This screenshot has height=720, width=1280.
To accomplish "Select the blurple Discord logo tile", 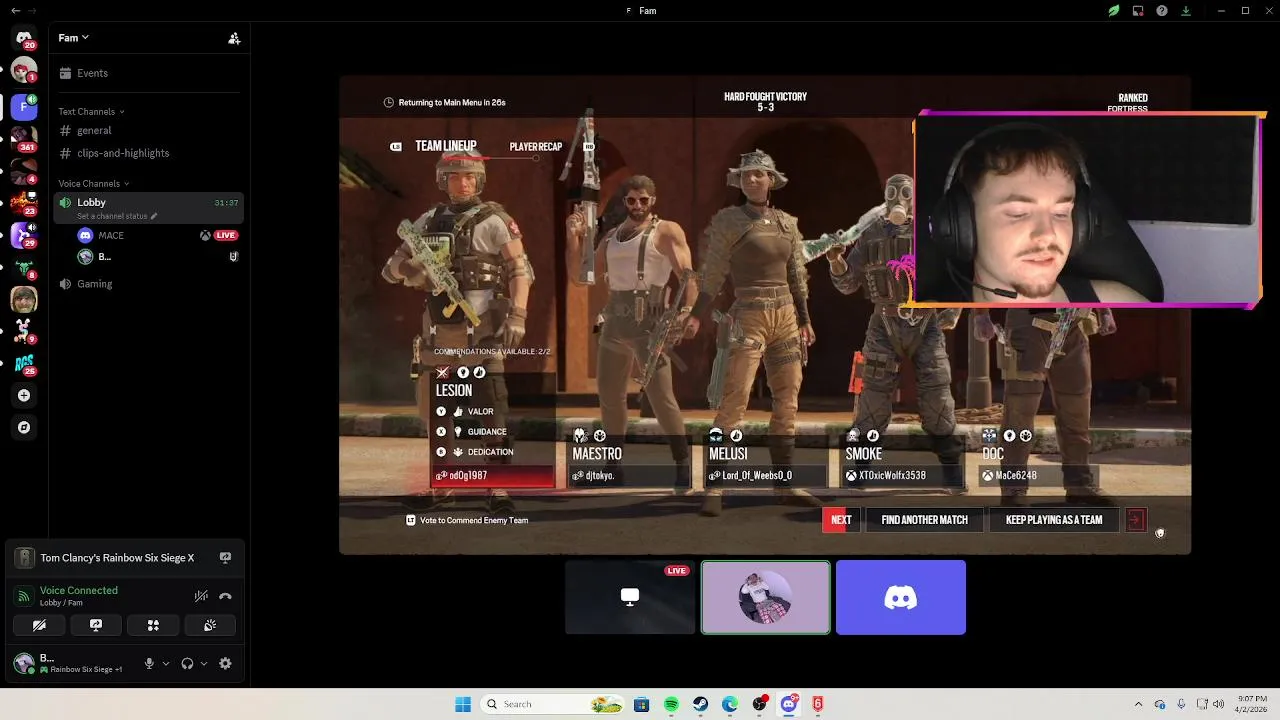I will tap(901, 597).
